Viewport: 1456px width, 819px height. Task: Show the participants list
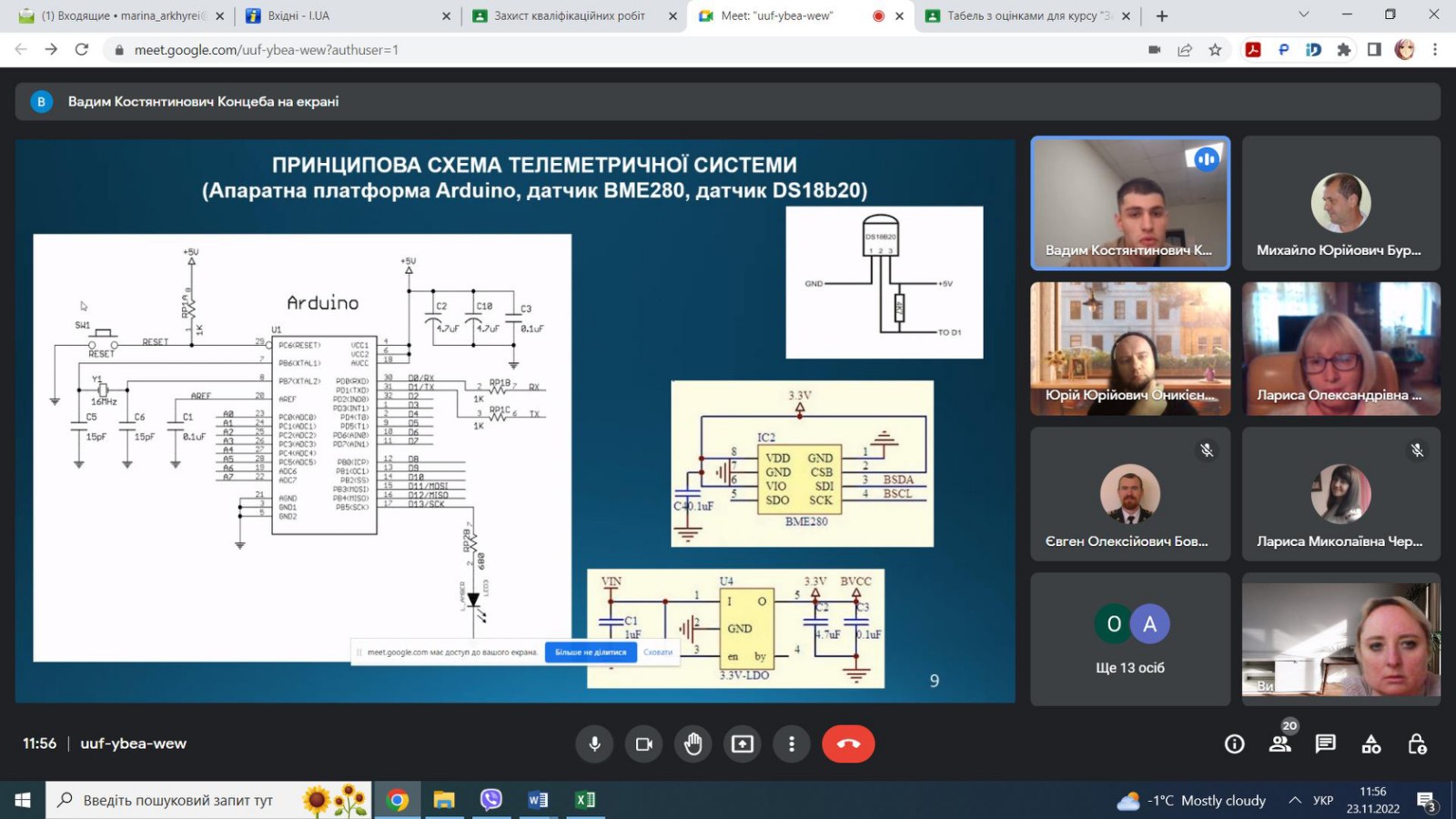click(x=1280, y=744)
